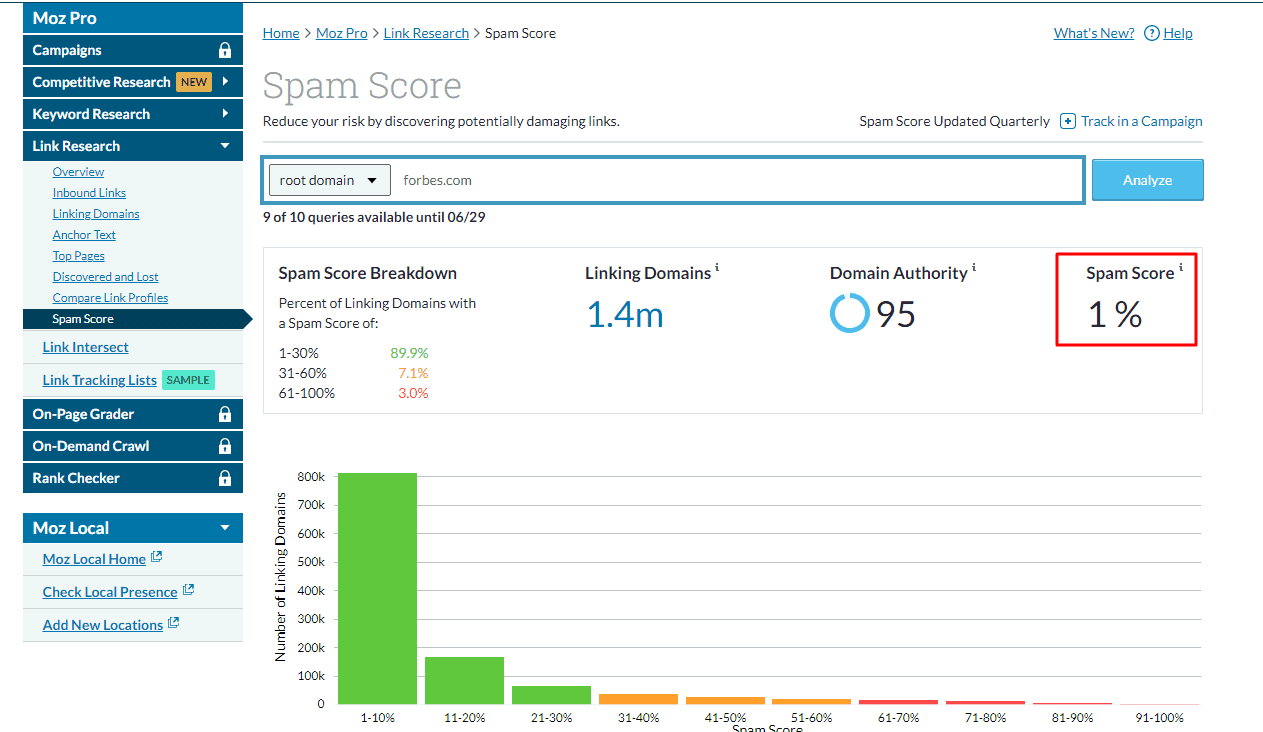Screen dimensions: 1263x732
Task: Open Anchor Text page
Action: point(84,235)
